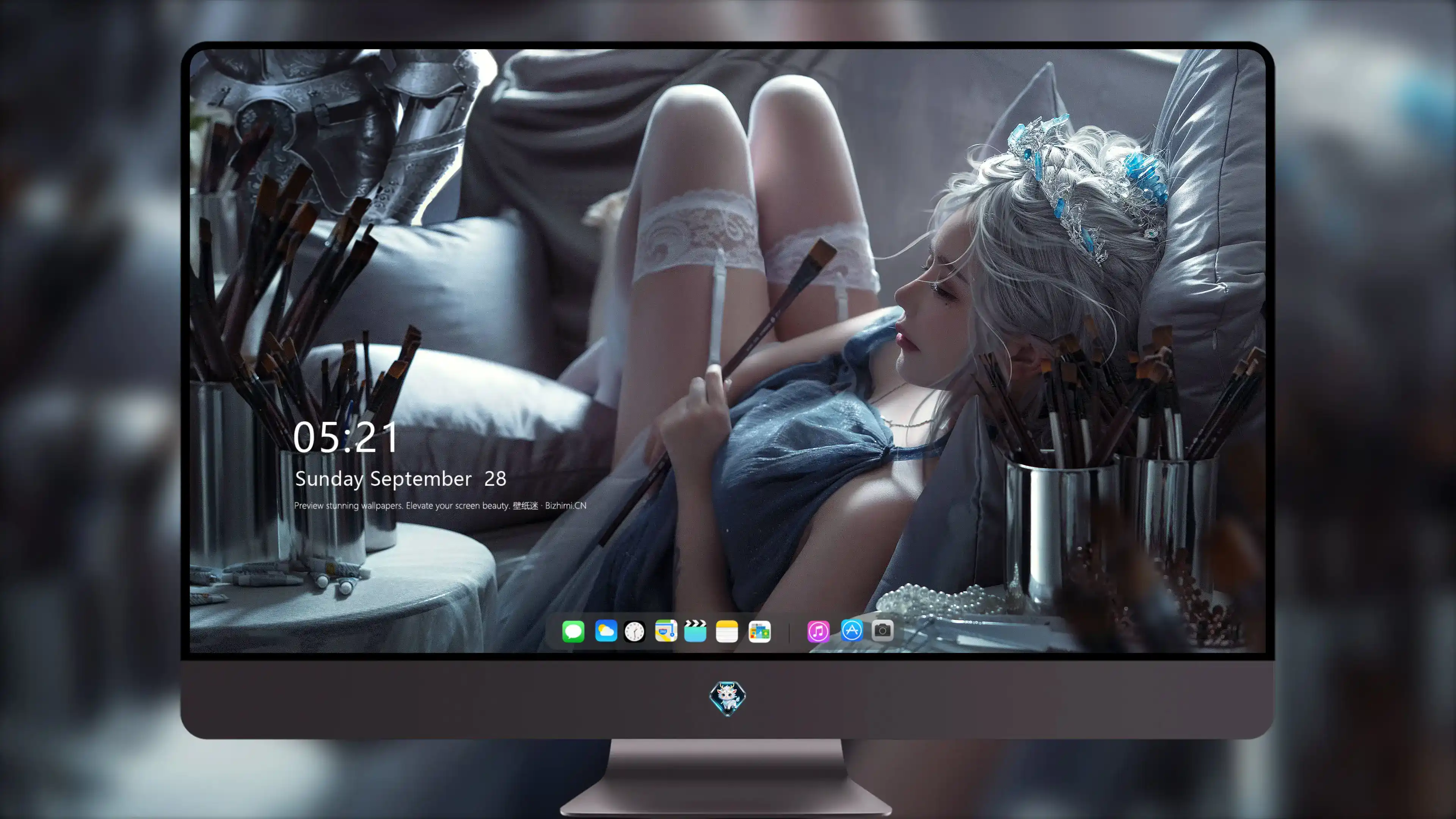Click the 05:21 clock display

345,437
